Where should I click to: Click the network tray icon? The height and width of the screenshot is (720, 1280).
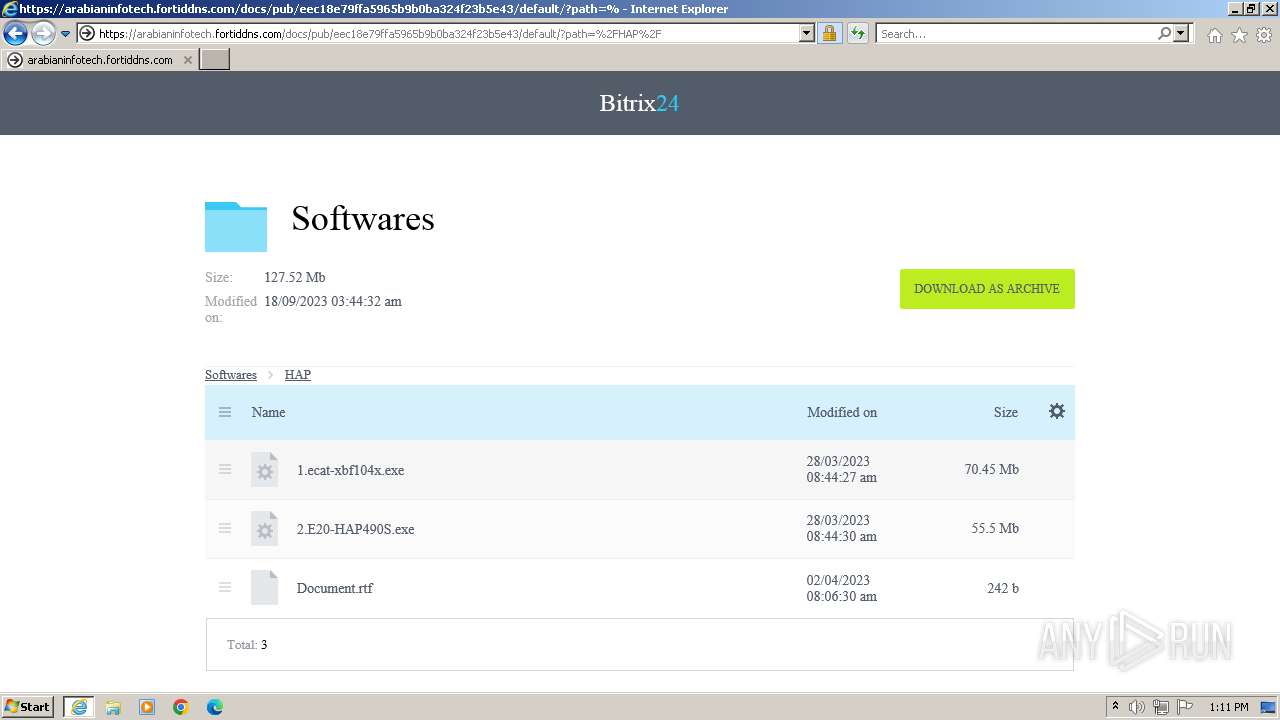1161,707
